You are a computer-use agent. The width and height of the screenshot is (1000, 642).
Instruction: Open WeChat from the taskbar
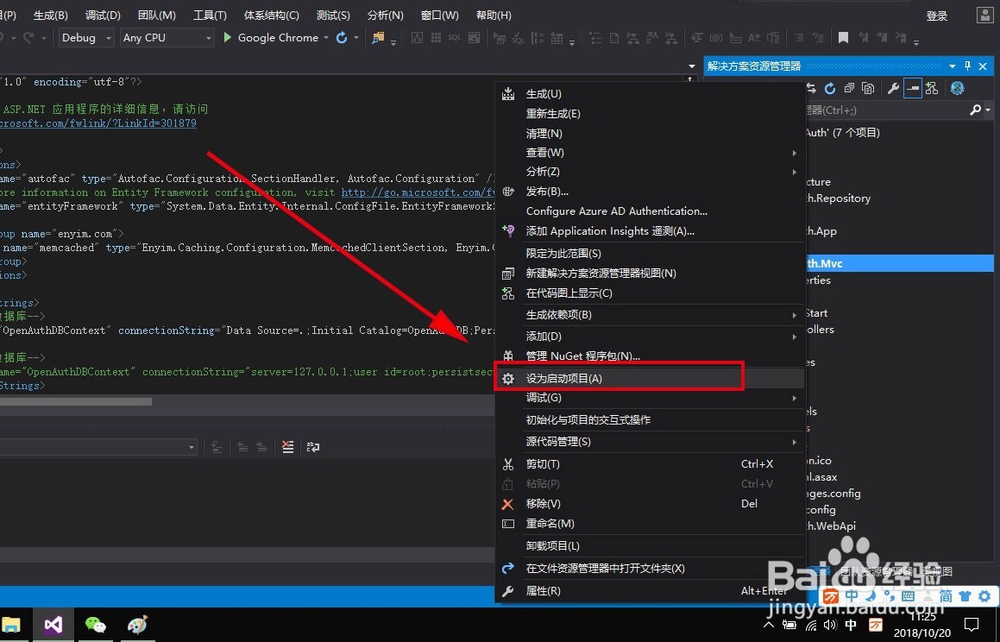tap(95, 625)
